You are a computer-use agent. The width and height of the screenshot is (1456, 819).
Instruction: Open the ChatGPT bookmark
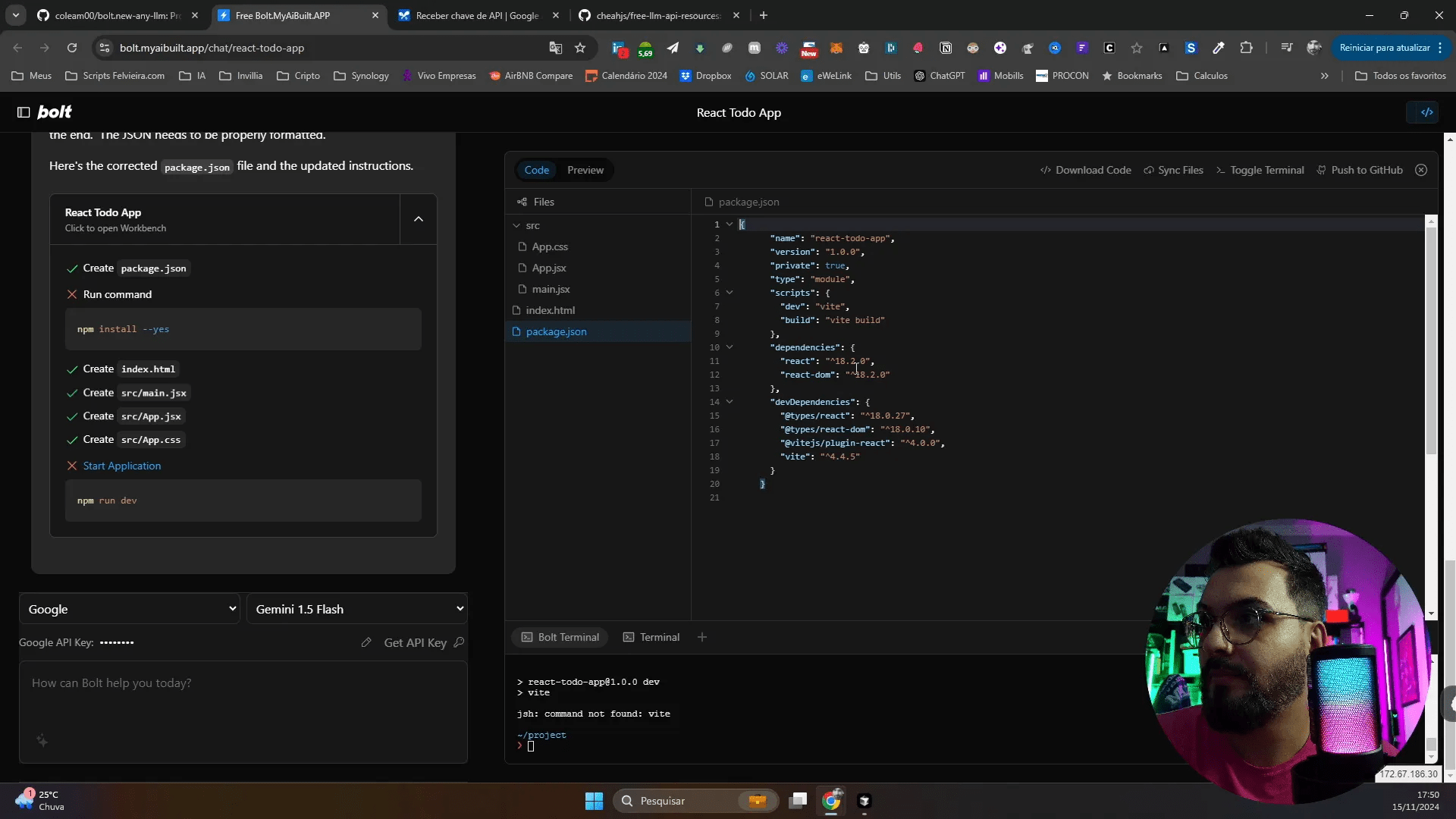coord(940,76)
